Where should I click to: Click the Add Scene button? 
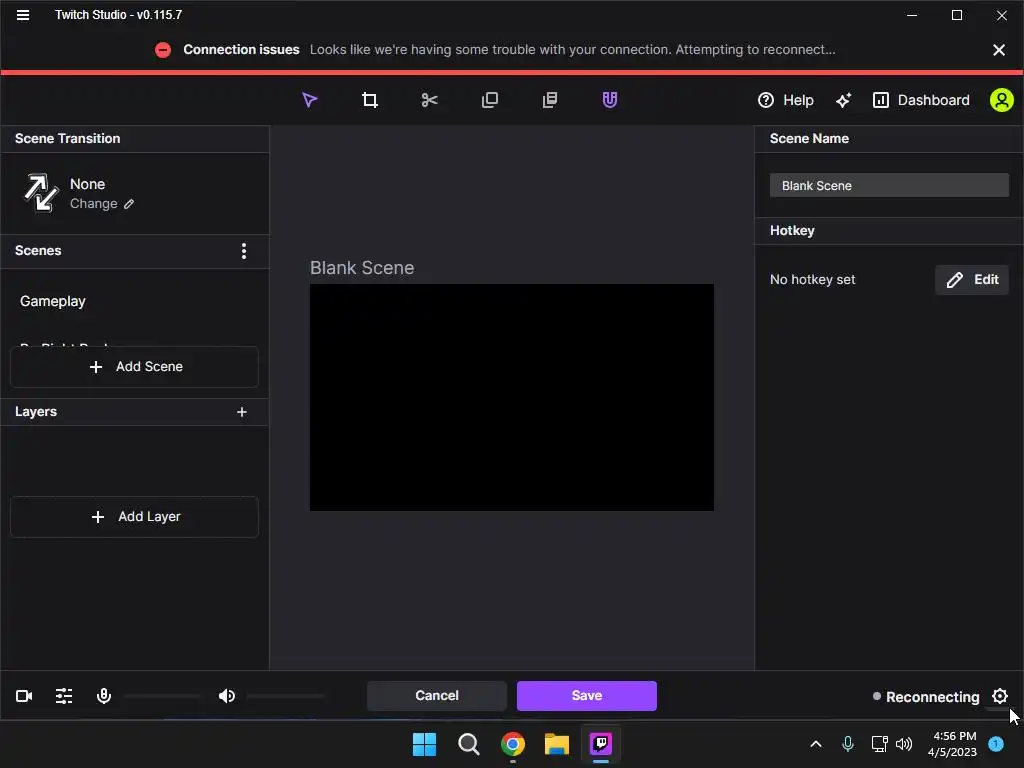coord(135,366)
